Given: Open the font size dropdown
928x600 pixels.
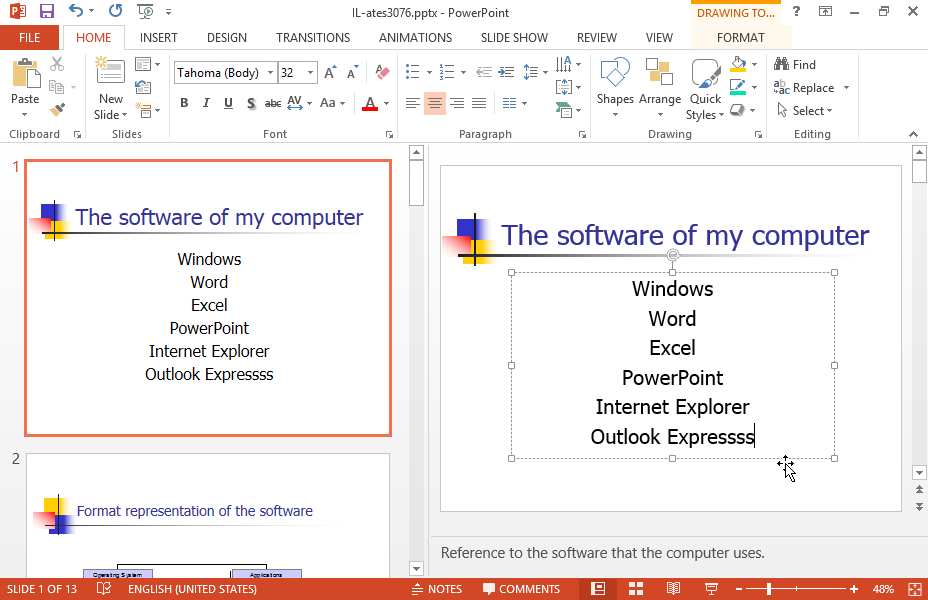Looking at the screenshot, I should tap(310, 73).
